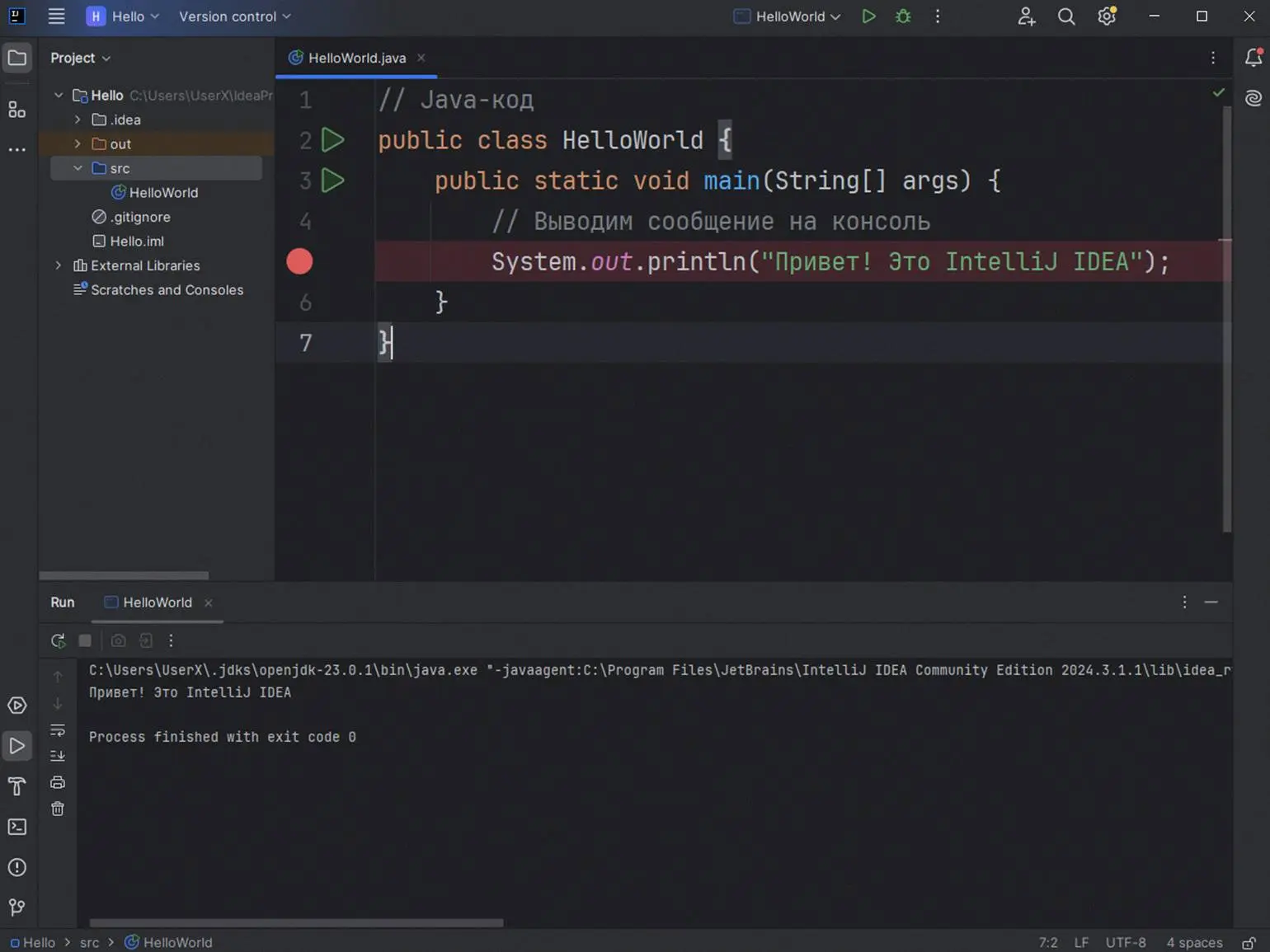Open the HelloWorld run configuration dropdown
This screenshot has width=1270, height=952.
click(x=788, y=16)
